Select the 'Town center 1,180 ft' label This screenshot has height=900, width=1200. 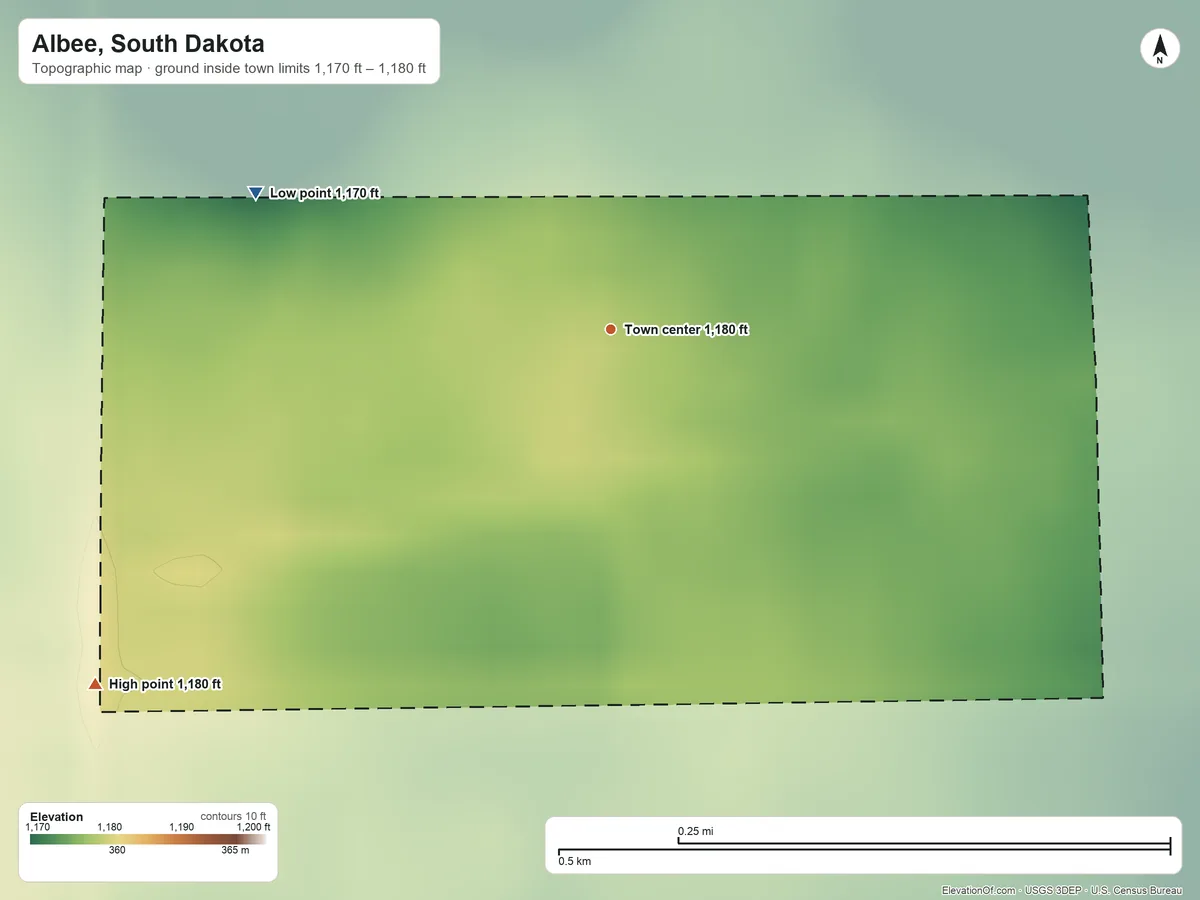(x=686, y=329)
